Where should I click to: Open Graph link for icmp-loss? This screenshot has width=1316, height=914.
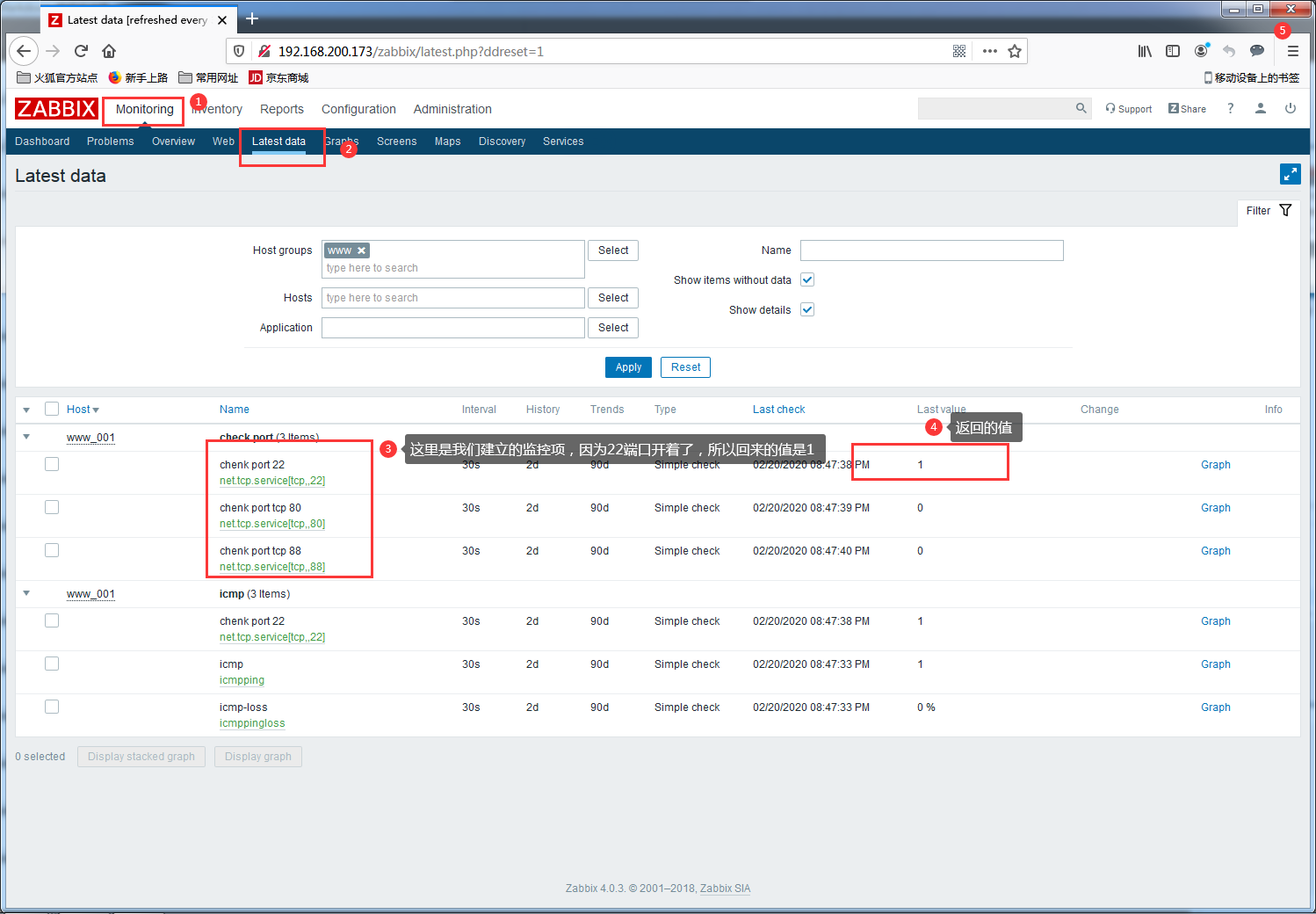click(1216, 707)
